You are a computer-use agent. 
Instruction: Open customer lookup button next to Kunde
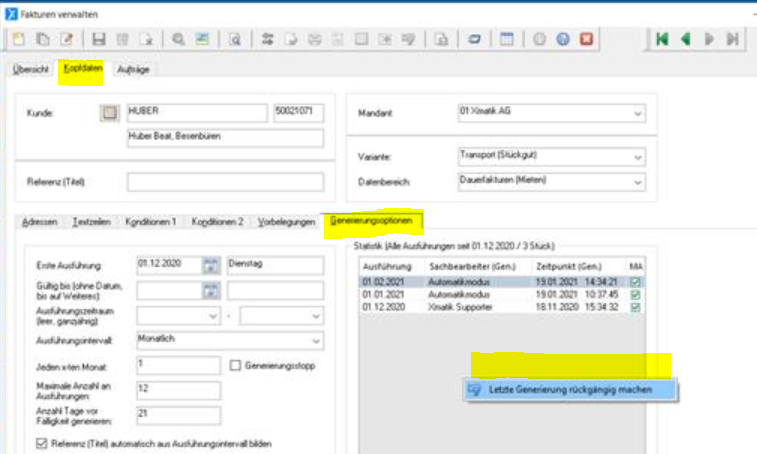click(x=109, y=113)
